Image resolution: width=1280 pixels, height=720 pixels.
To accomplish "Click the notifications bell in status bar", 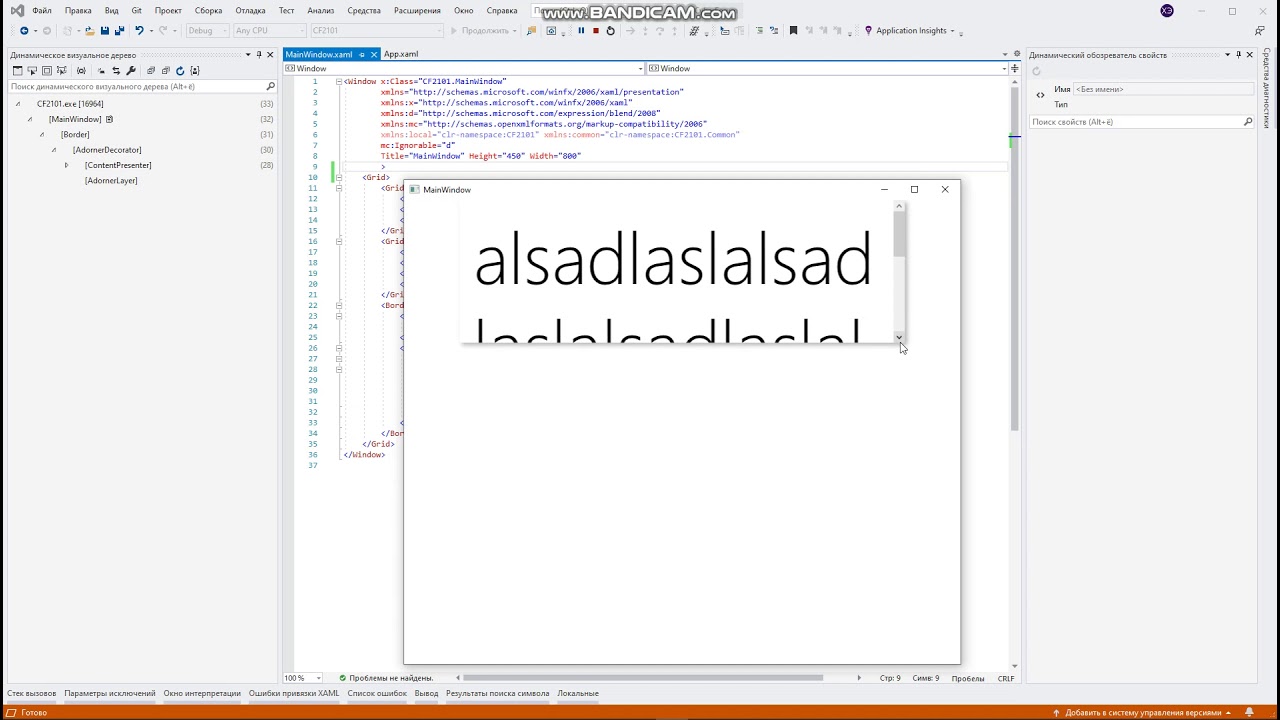I will [1250, 713].
